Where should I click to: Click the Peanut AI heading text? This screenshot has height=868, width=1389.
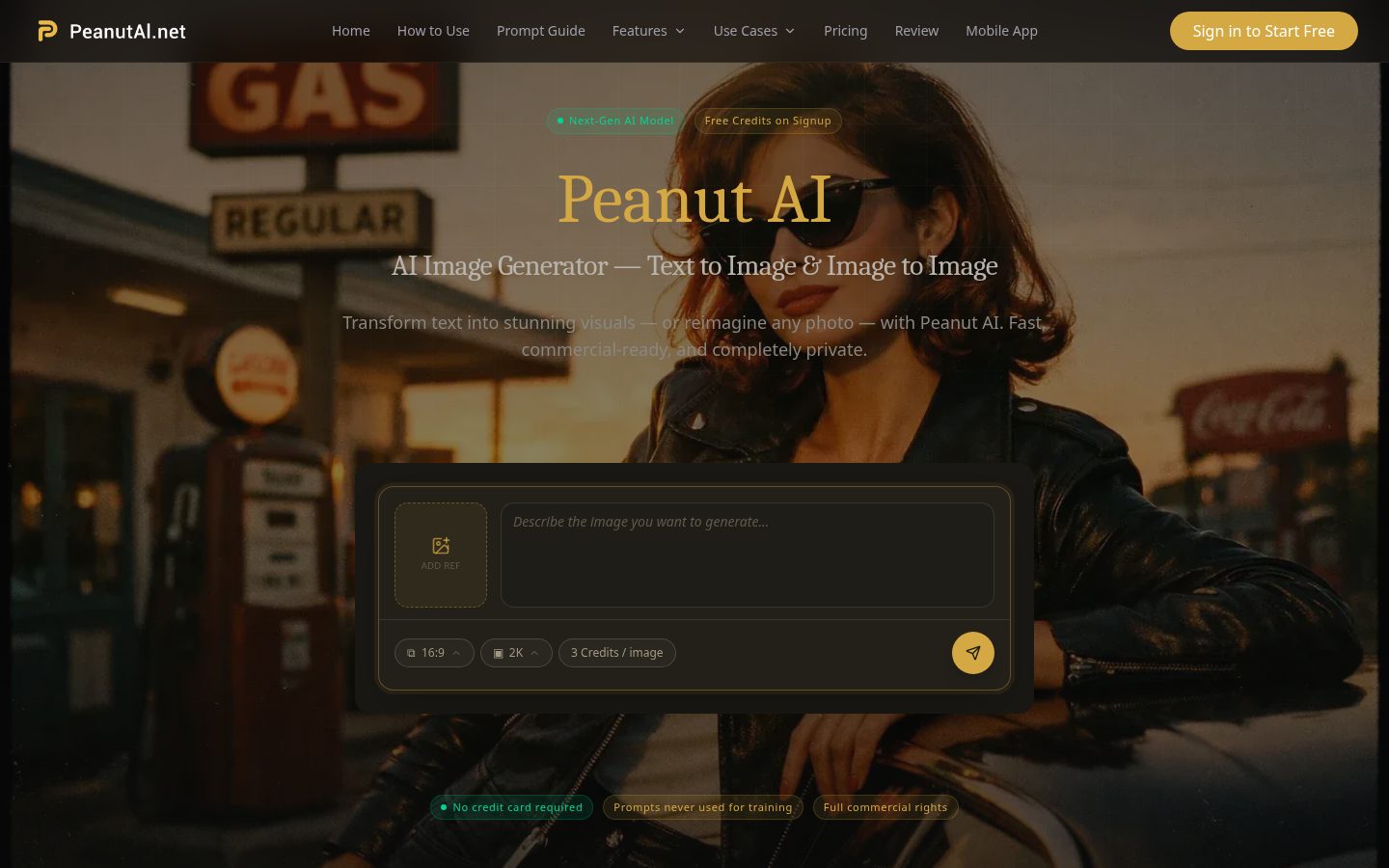coord(694,200)
